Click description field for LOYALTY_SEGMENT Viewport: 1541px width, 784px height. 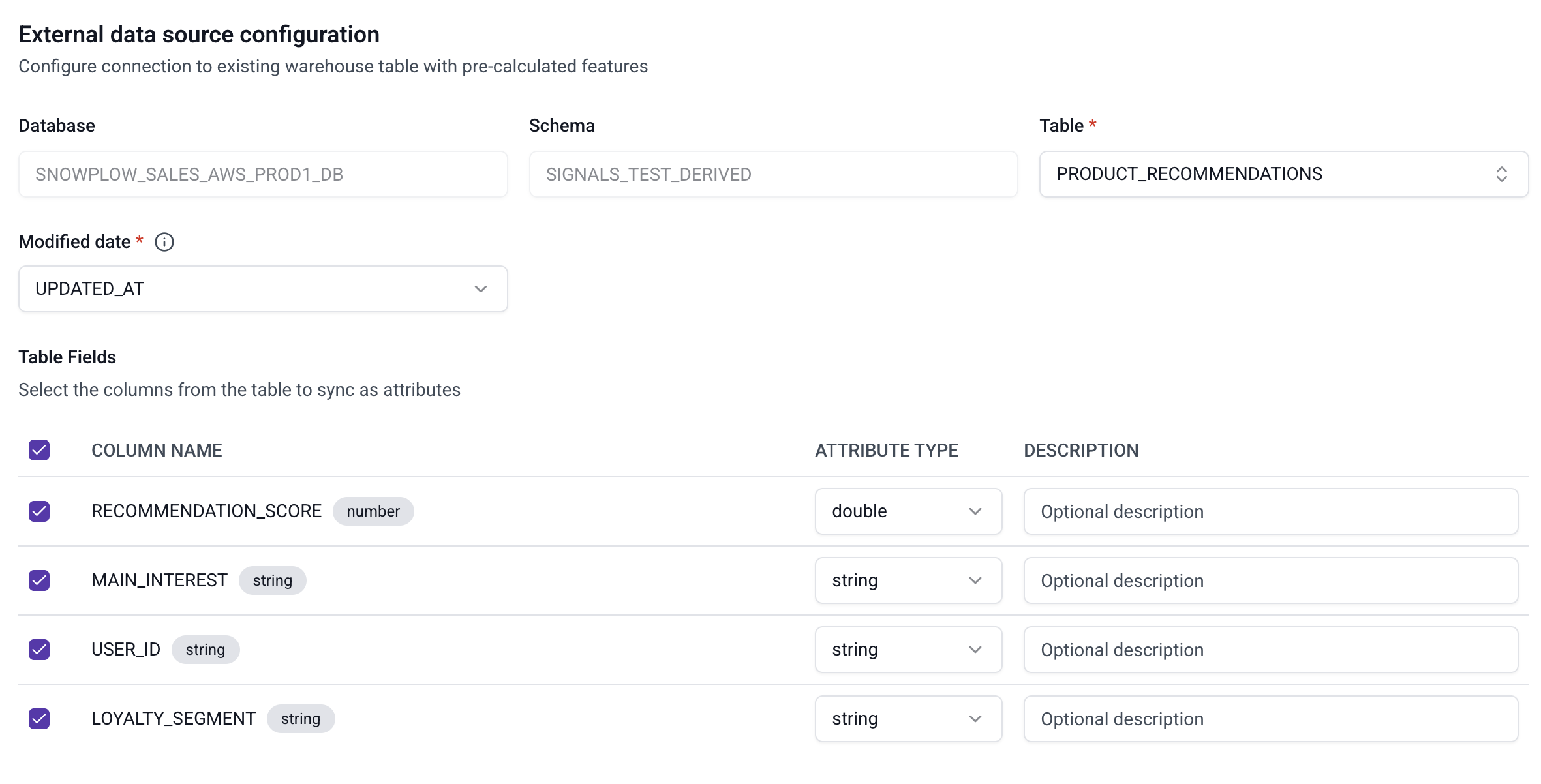coord(1271,719)
